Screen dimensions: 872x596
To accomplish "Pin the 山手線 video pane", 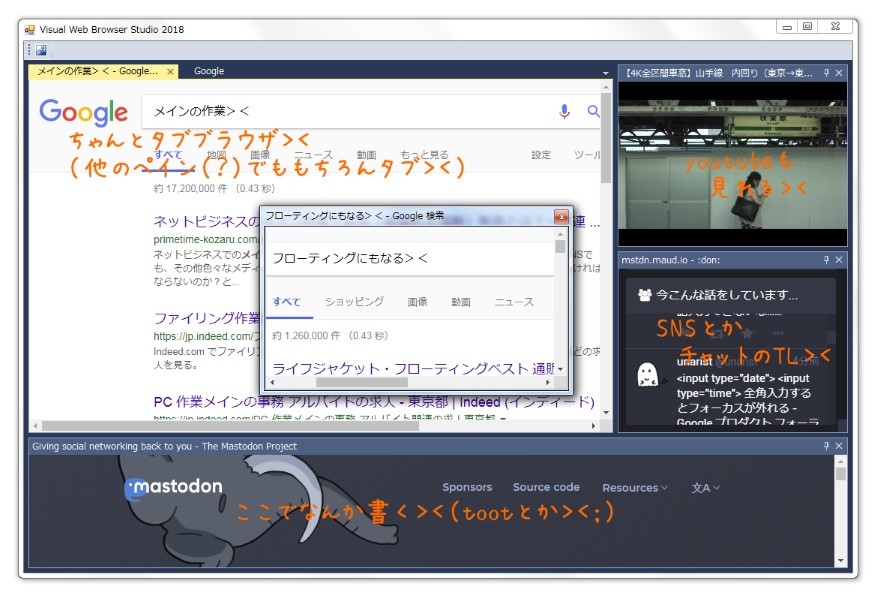I will 826,73.
